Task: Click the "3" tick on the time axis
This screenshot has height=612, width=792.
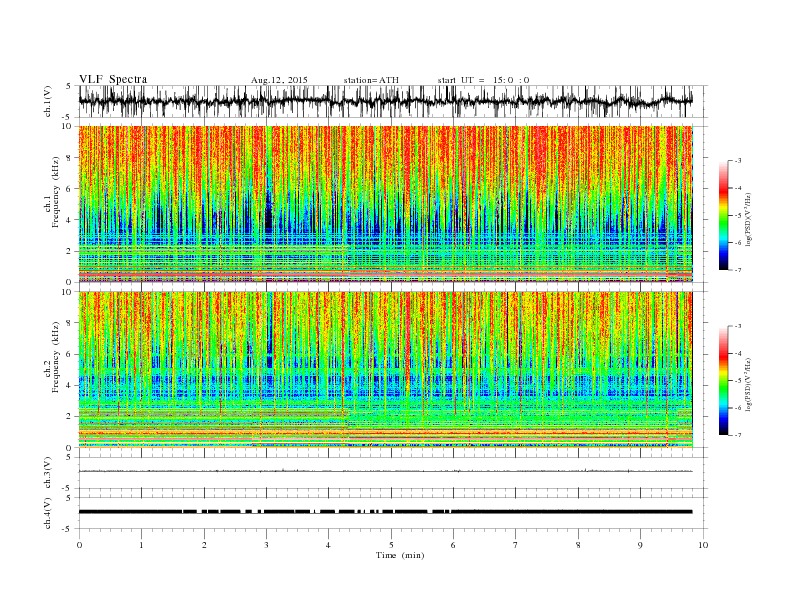Action: (x=266, y=545)
